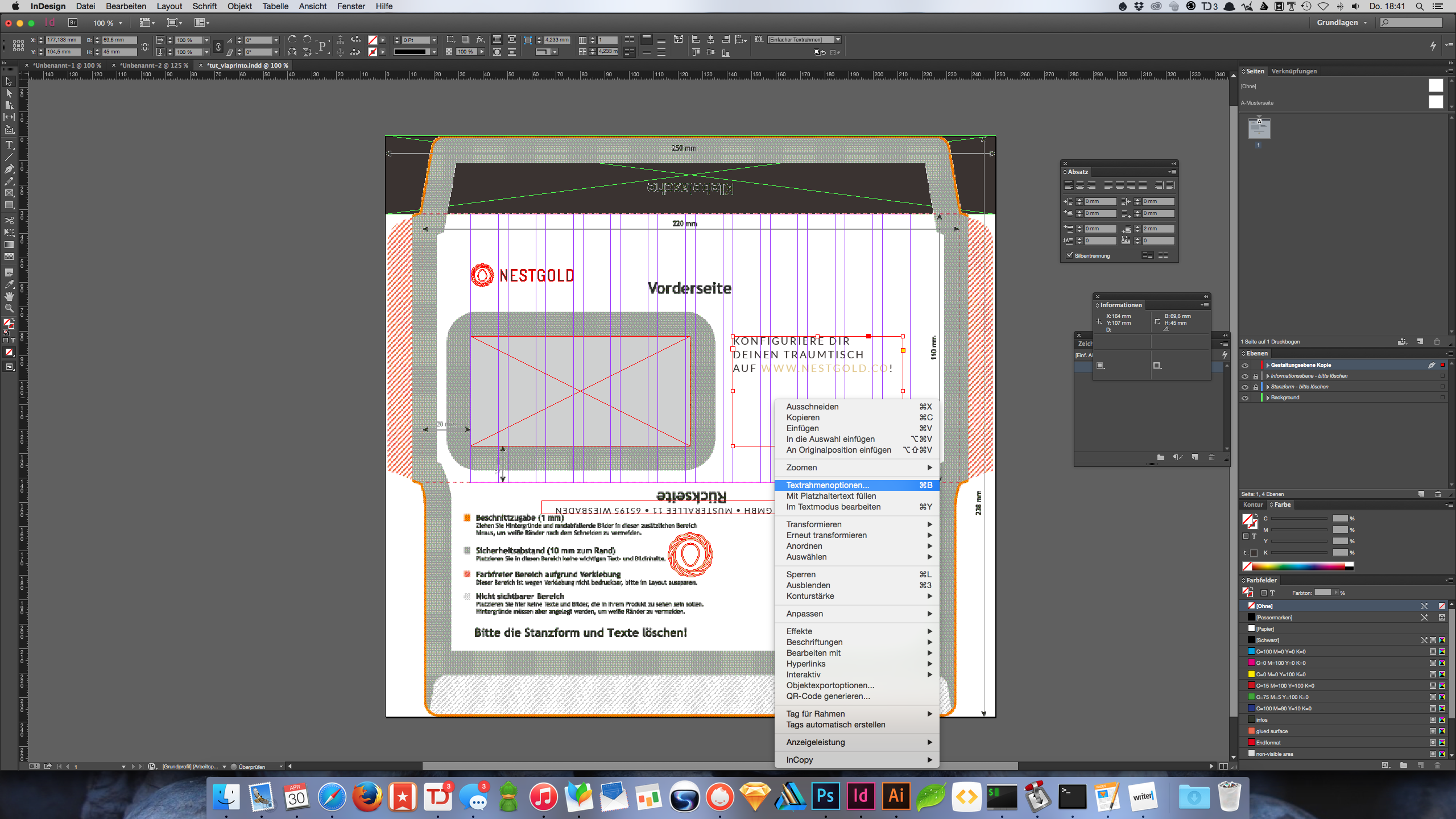Screen dimensions: 1456x819
Task: Expand the Background layer triangle
Action: (1268, 398)
